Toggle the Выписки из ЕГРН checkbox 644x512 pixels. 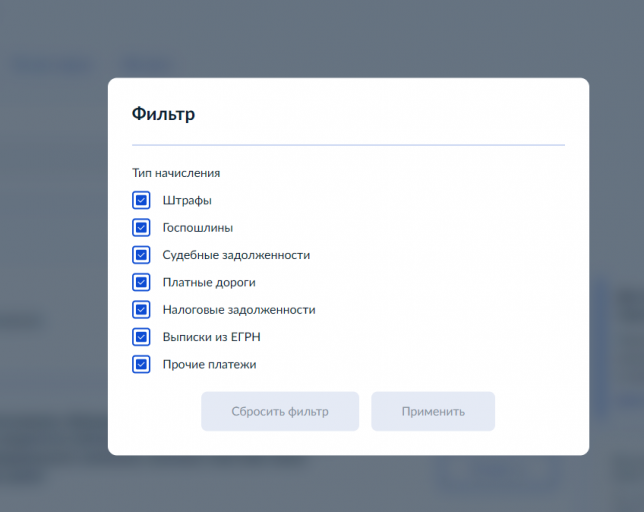(x=141, y=337)
